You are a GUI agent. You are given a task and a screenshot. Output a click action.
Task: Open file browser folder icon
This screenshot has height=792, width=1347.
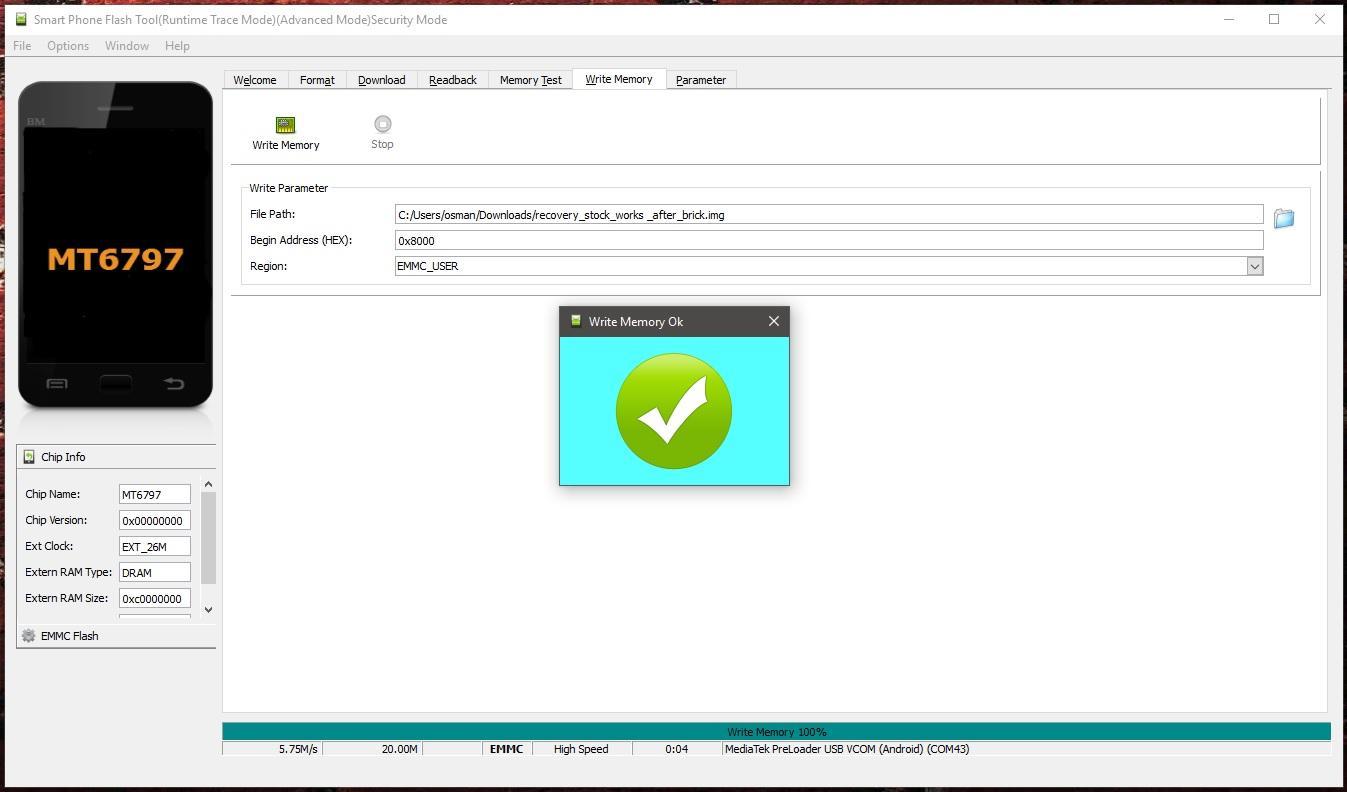point(1284,218)
